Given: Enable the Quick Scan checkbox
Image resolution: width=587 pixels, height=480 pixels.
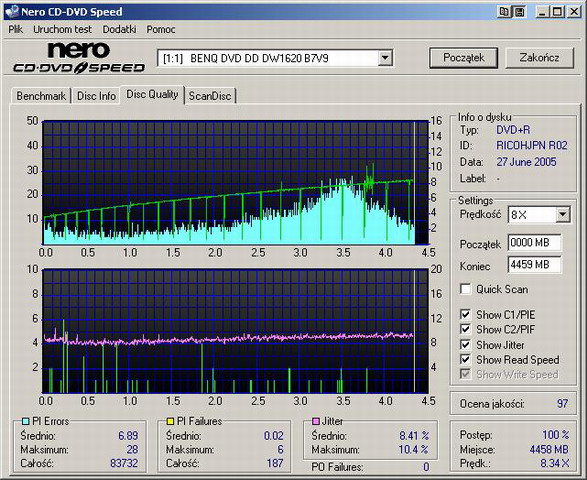Looking at the screenshot, I should pos(465,289).
